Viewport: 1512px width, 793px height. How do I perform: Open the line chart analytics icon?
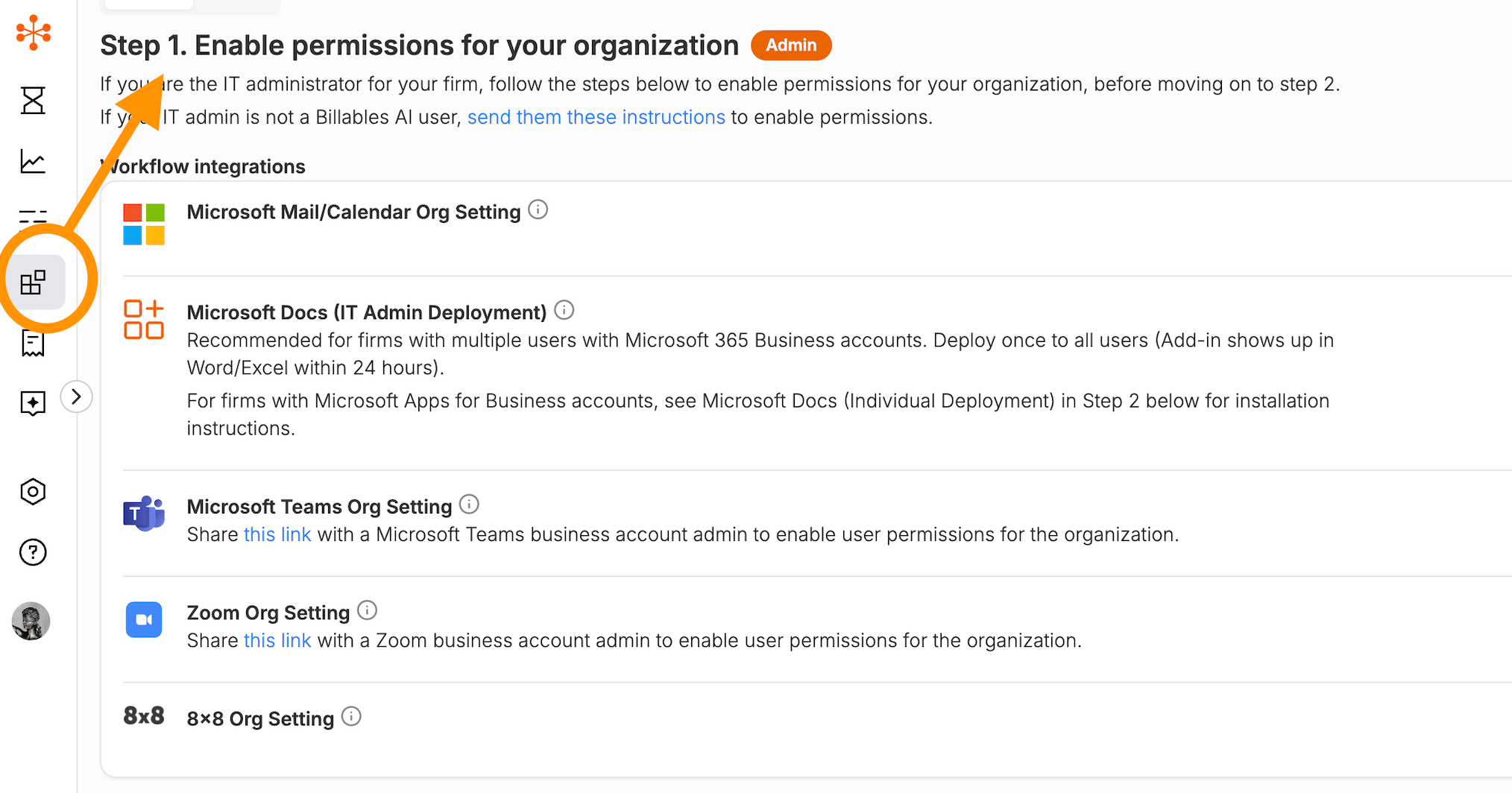pyautogui.click(x=33, y=161)
